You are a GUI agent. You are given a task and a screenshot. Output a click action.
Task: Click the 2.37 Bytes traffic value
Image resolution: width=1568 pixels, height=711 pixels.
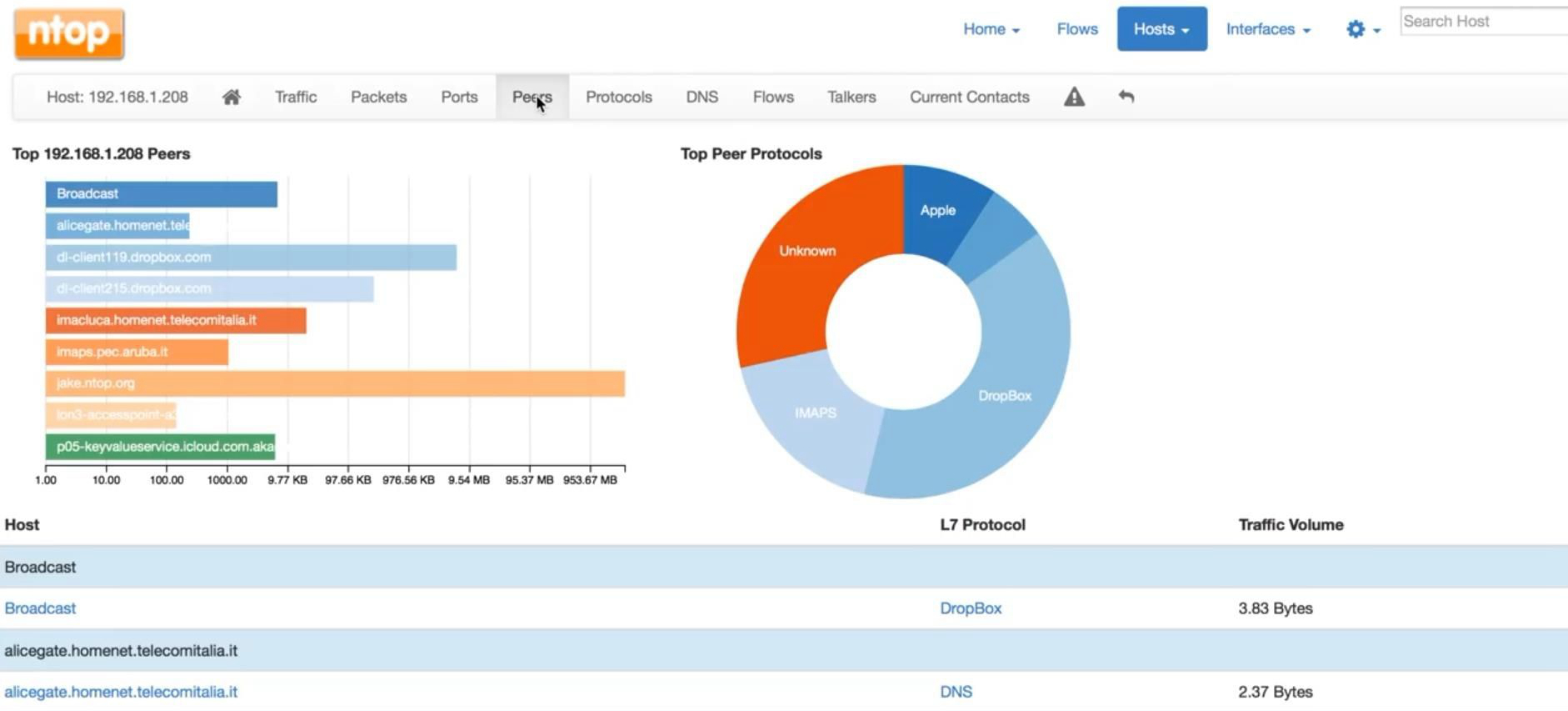click(1275, 692)
